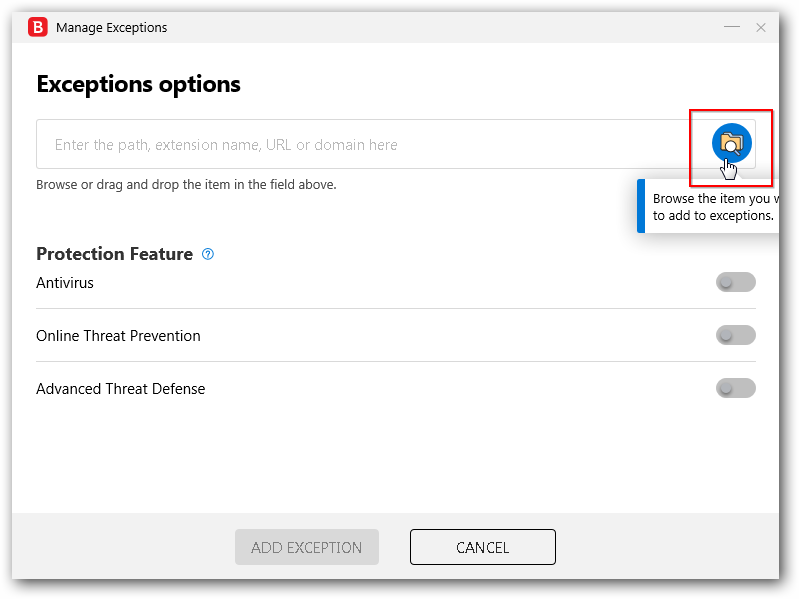This screenshot has width=799, height=599.
Task: Click the drag and drop hint text
Action: point(186,185)
